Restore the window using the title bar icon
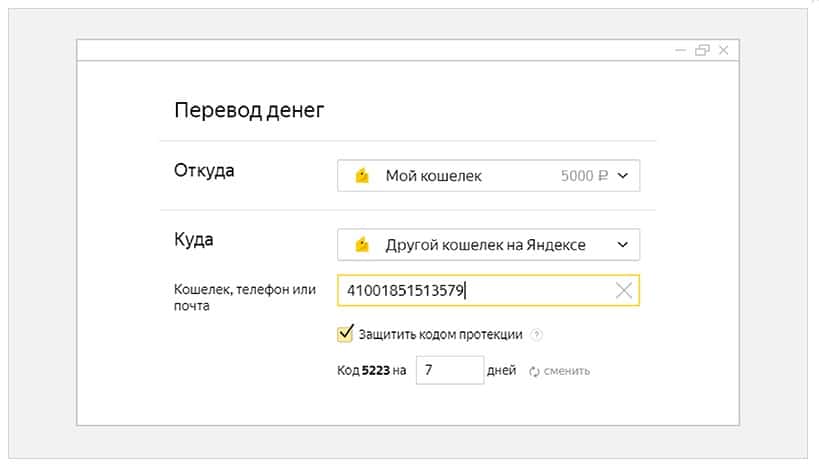This screenshot has width=819, height=471. pos(702,50)
